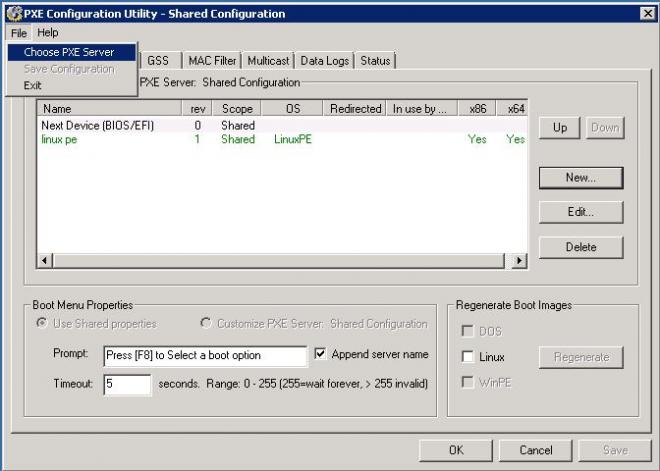Toggle the Append server name checkbox

[x=320, y=354]
